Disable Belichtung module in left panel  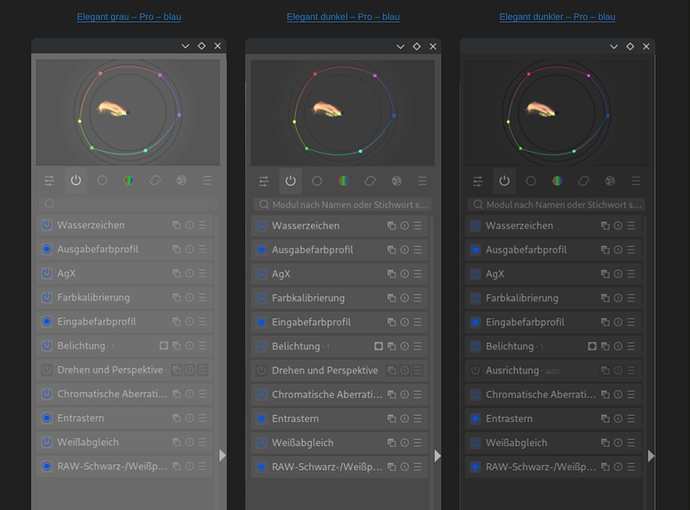(x=47, y=346)
